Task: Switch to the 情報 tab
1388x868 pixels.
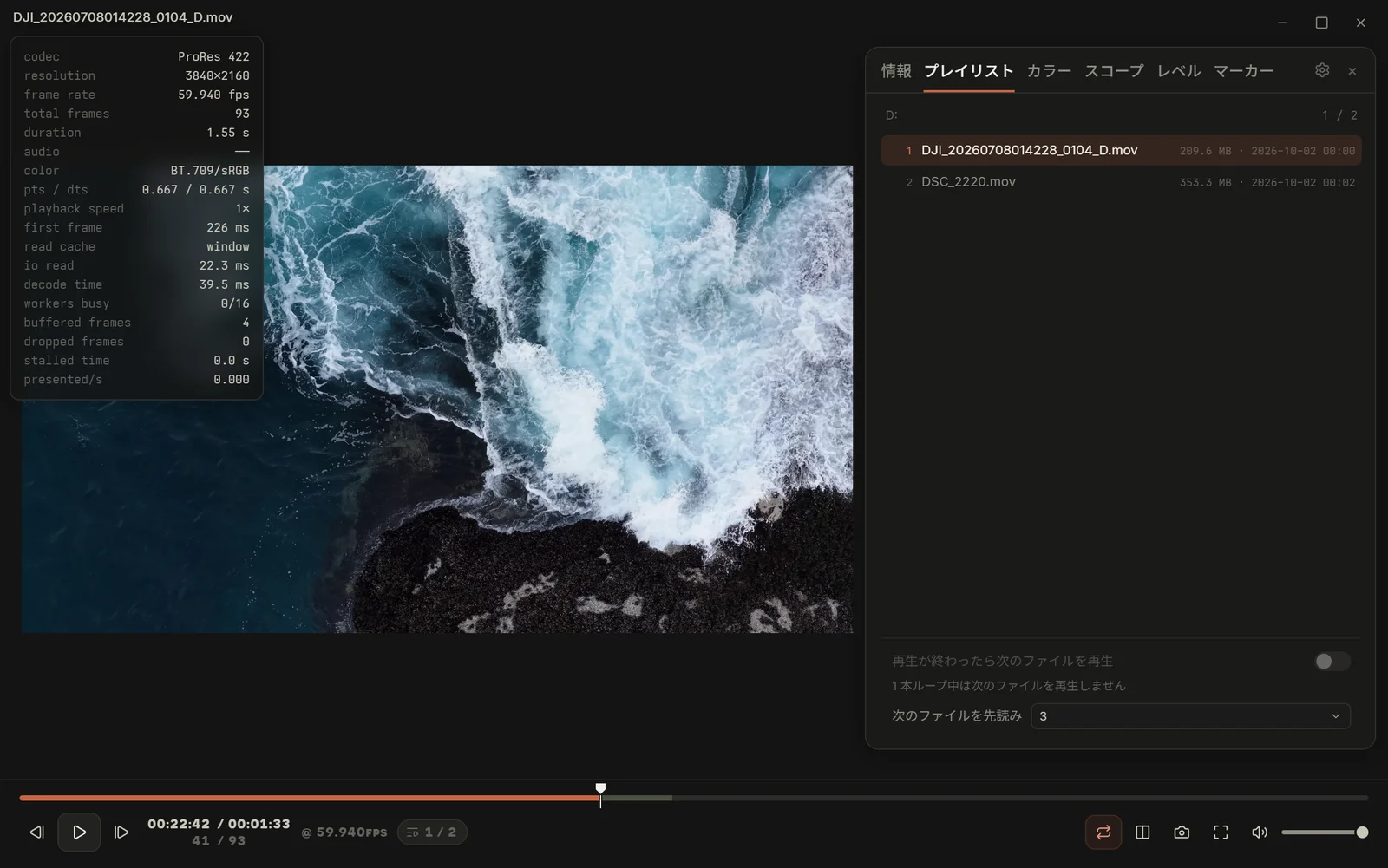Action: click(x=896, y=71)
